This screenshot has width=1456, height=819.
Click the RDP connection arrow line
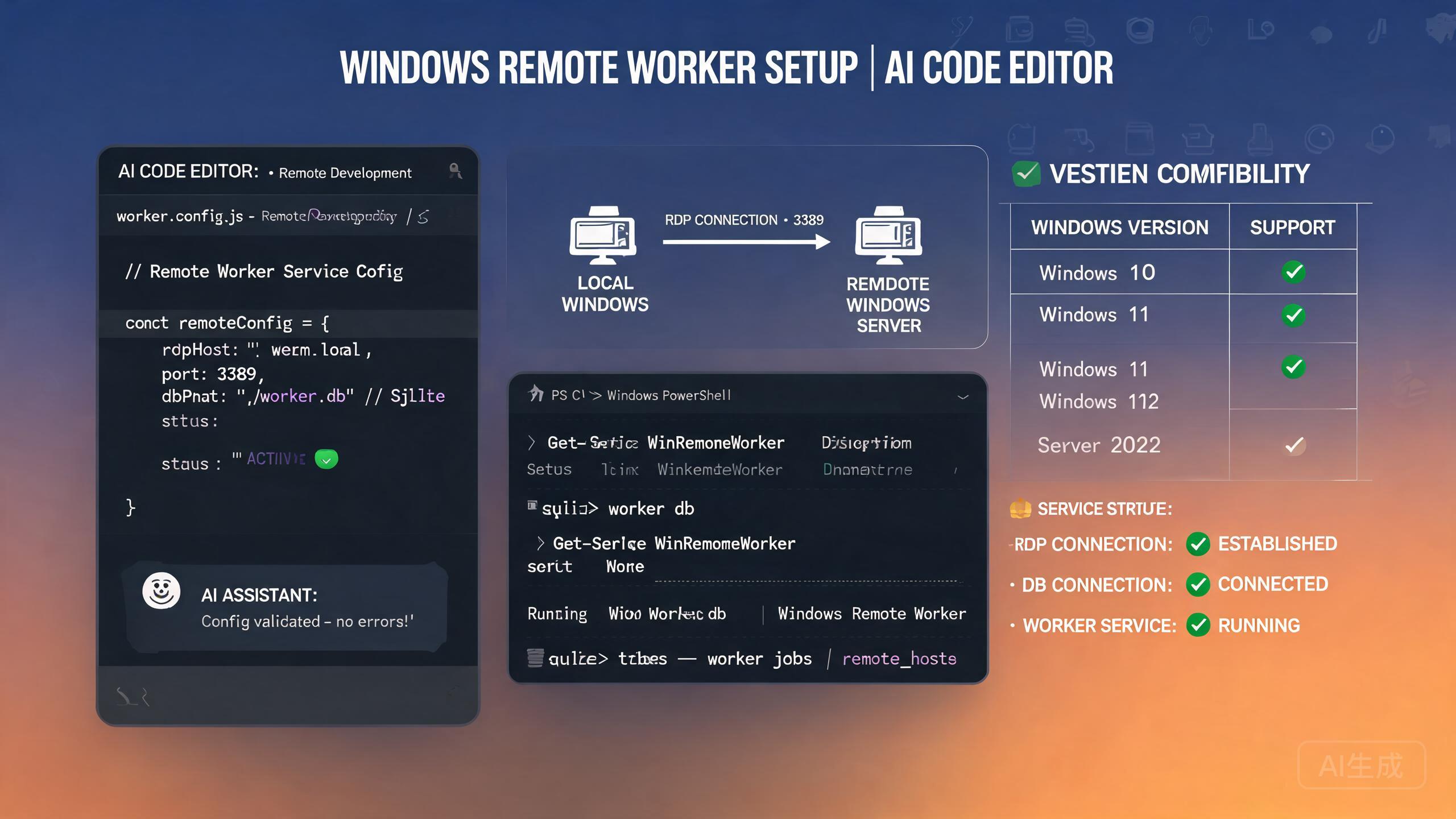tap(746, 242)
